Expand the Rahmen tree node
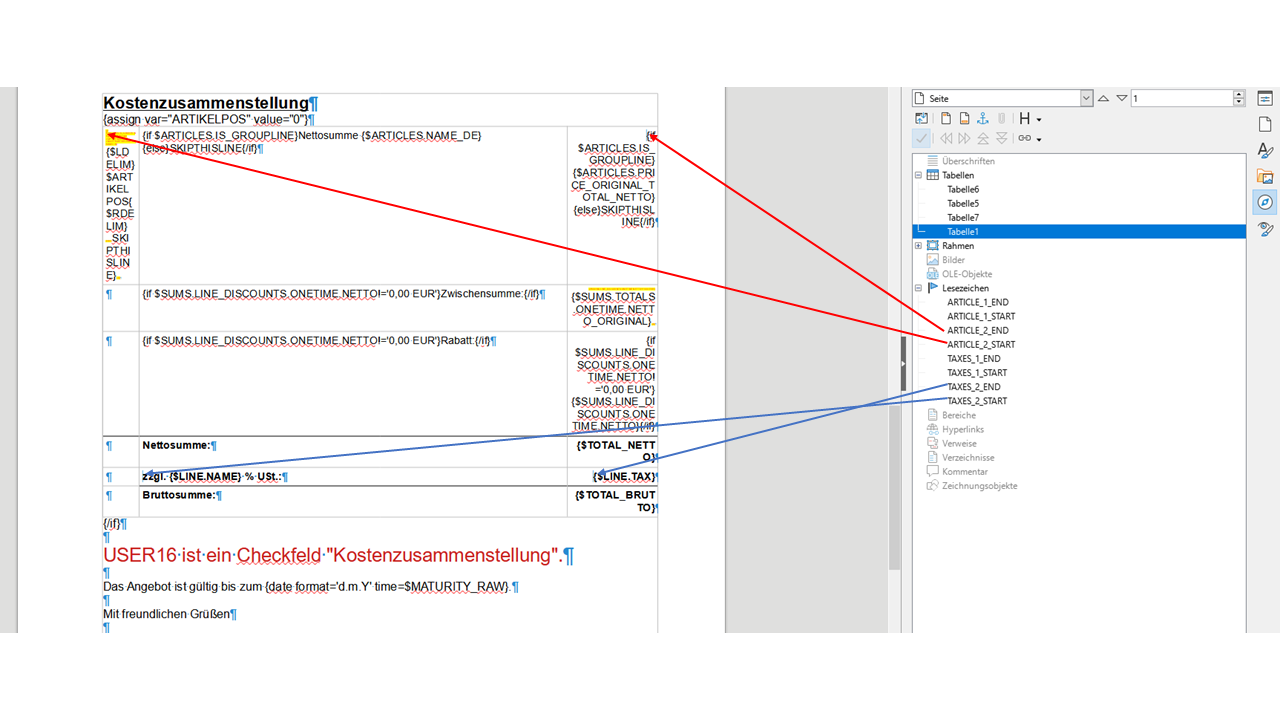 [x=918, y=245]
